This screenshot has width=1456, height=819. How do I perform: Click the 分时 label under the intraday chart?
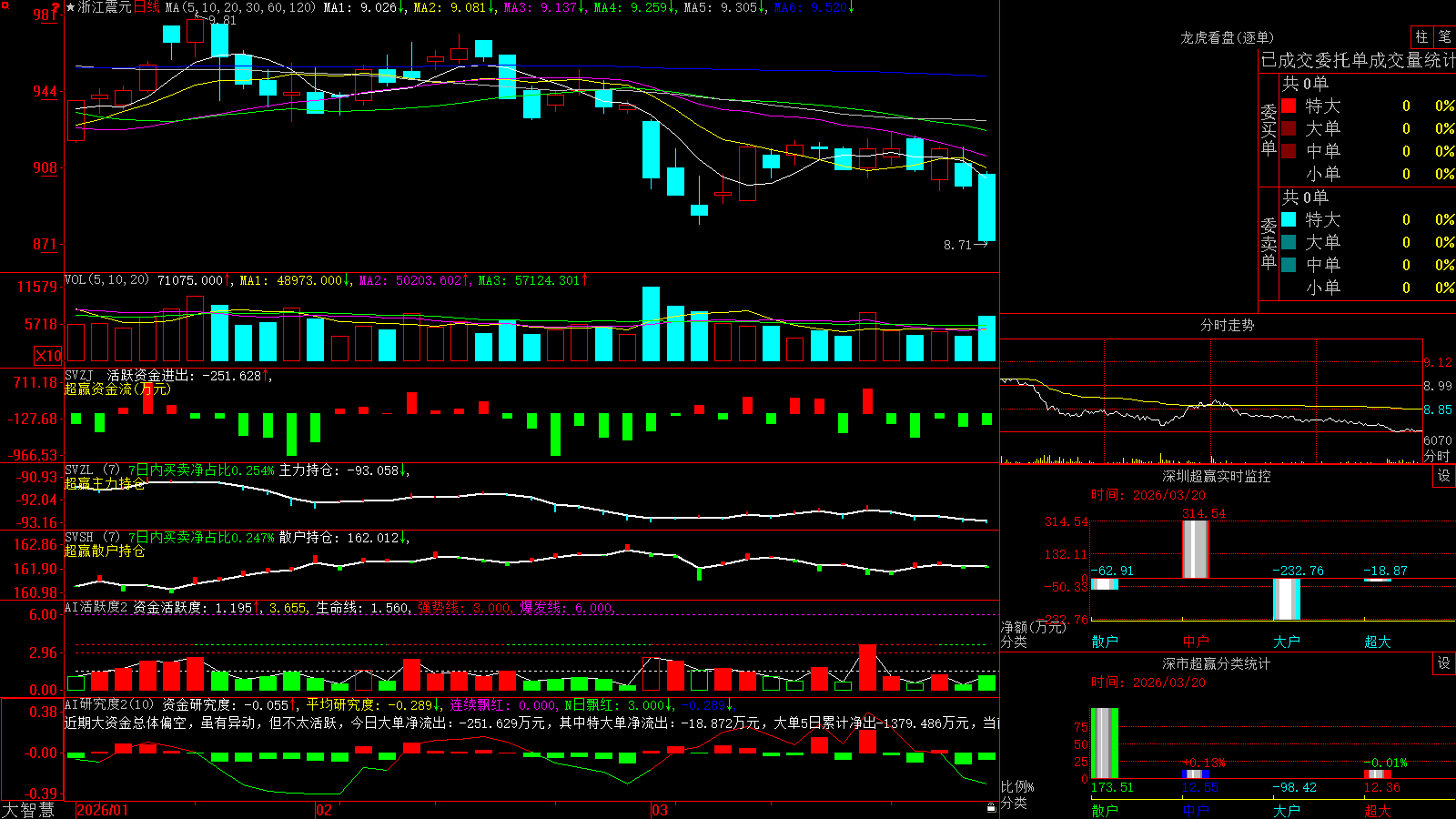point(1437,456)
